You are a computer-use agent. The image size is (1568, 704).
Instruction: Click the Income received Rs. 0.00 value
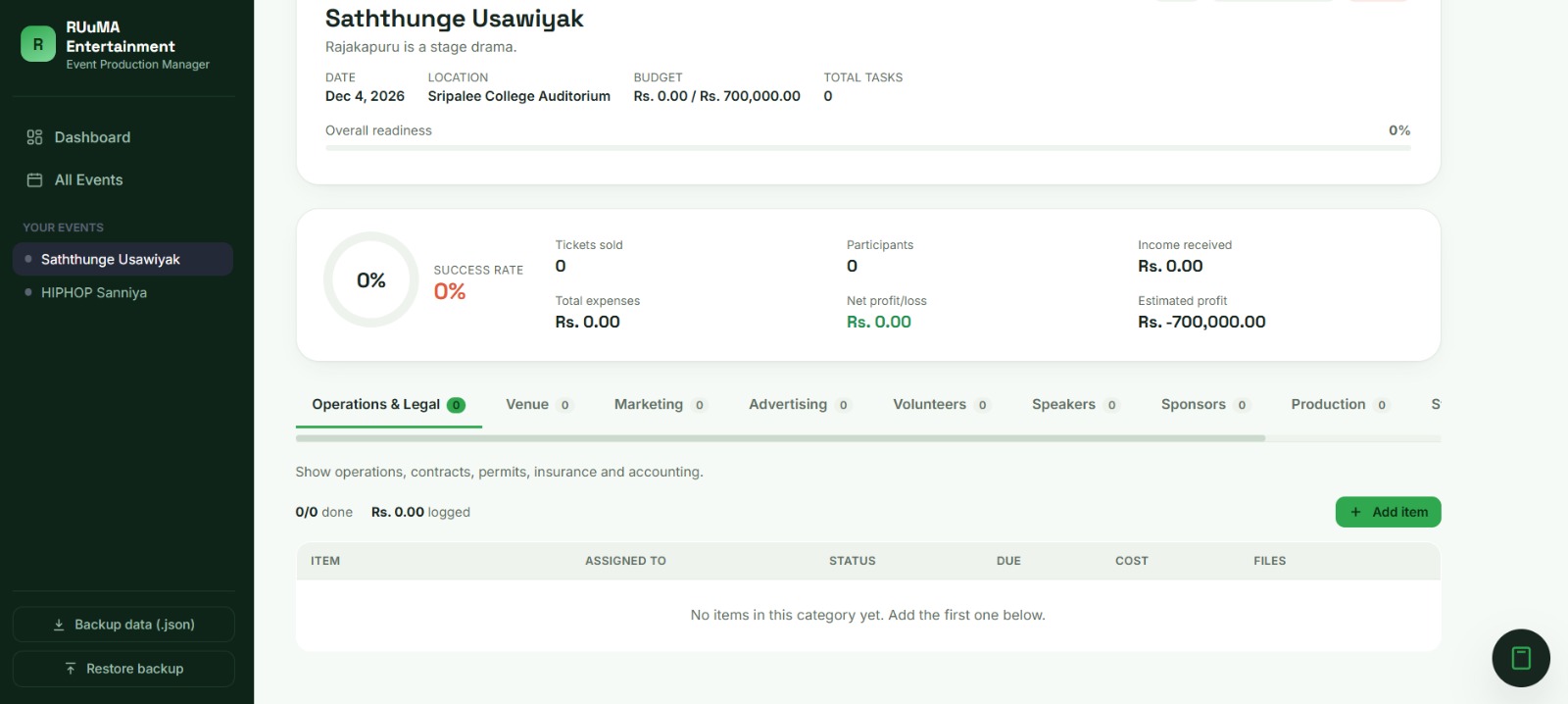tap(1170, 266)
